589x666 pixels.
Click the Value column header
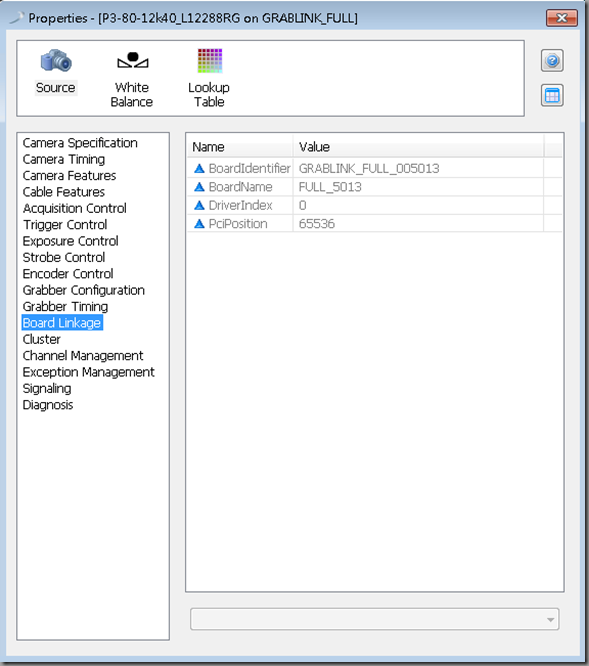pos(418,147)
